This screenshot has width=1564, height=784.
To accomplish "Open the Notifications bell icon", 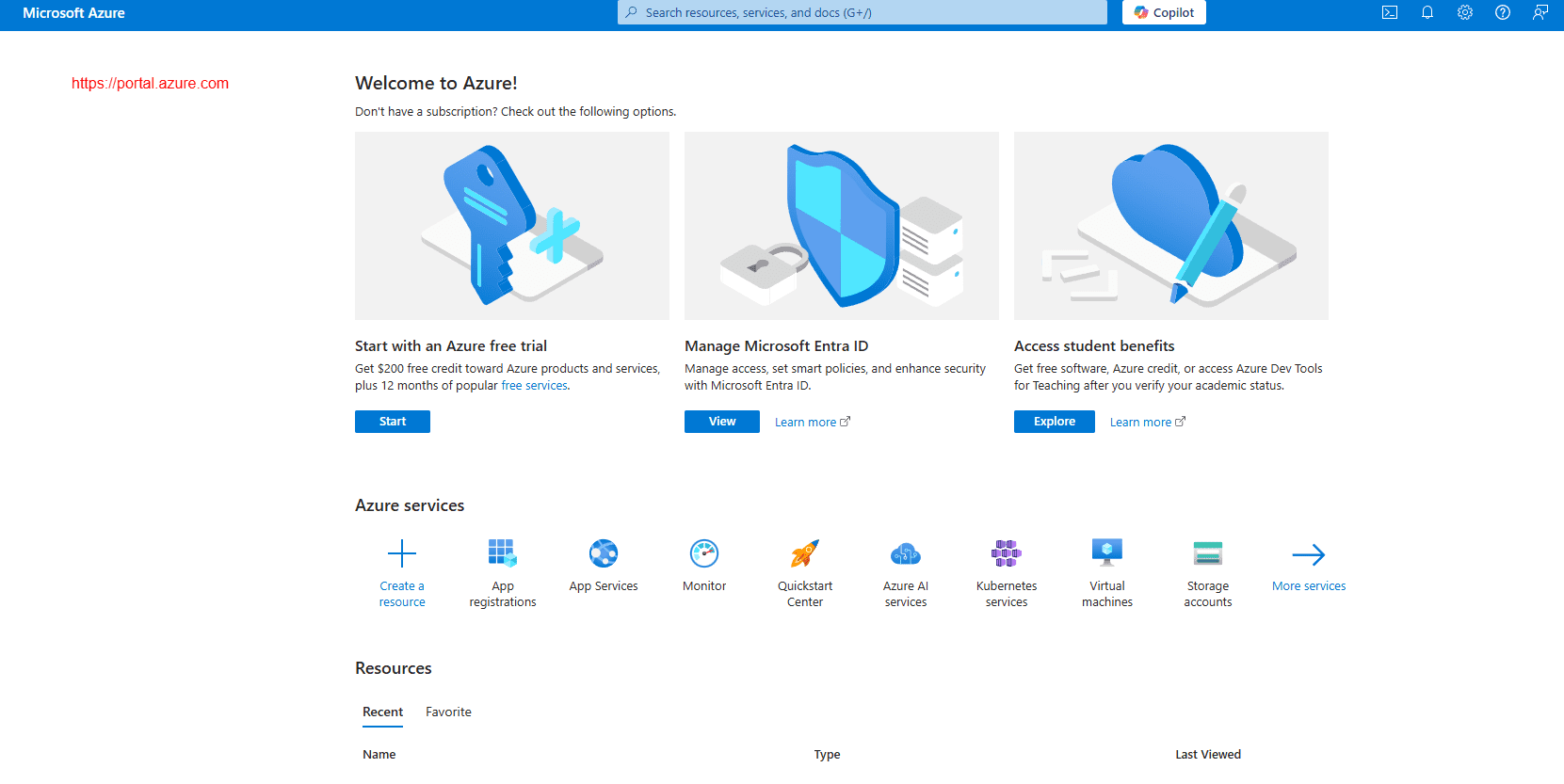I will click(x=1427, y=12).
